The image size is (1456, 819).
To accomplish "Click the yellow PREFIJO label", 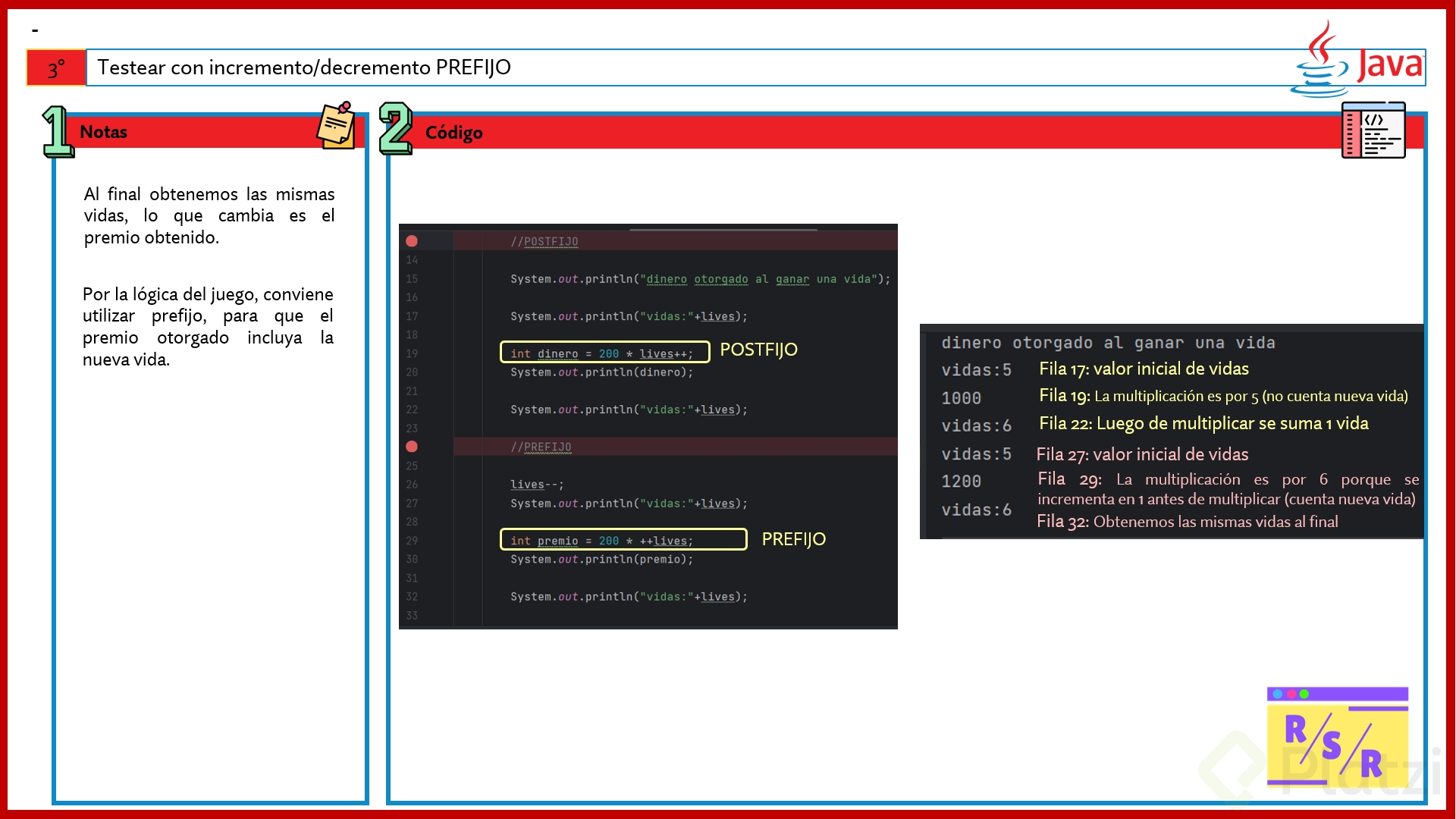I will click(x=793, y=539).
